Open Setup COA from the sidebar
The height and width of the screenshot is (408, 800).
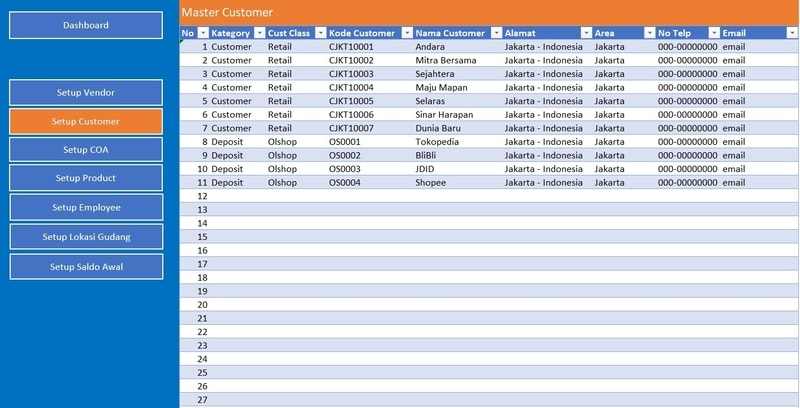tap(85, 150)
